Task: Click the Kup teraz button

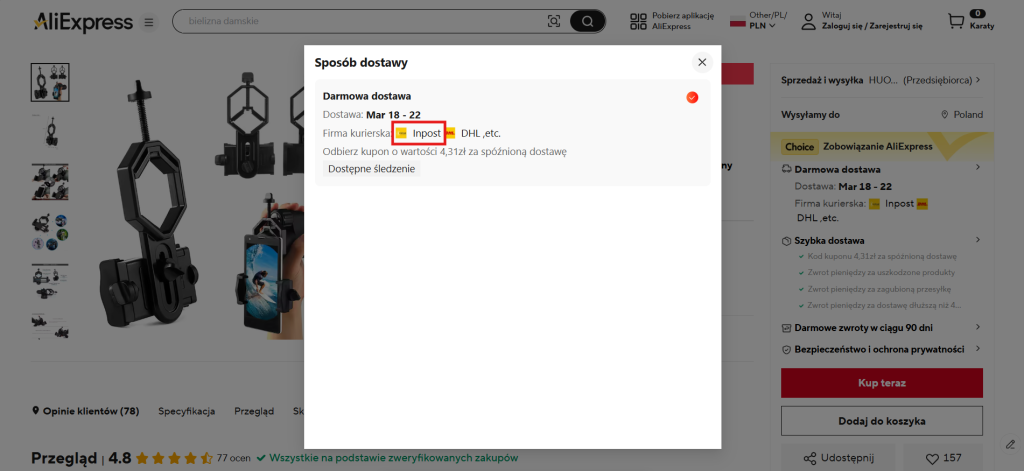Action: click(882, 383)
